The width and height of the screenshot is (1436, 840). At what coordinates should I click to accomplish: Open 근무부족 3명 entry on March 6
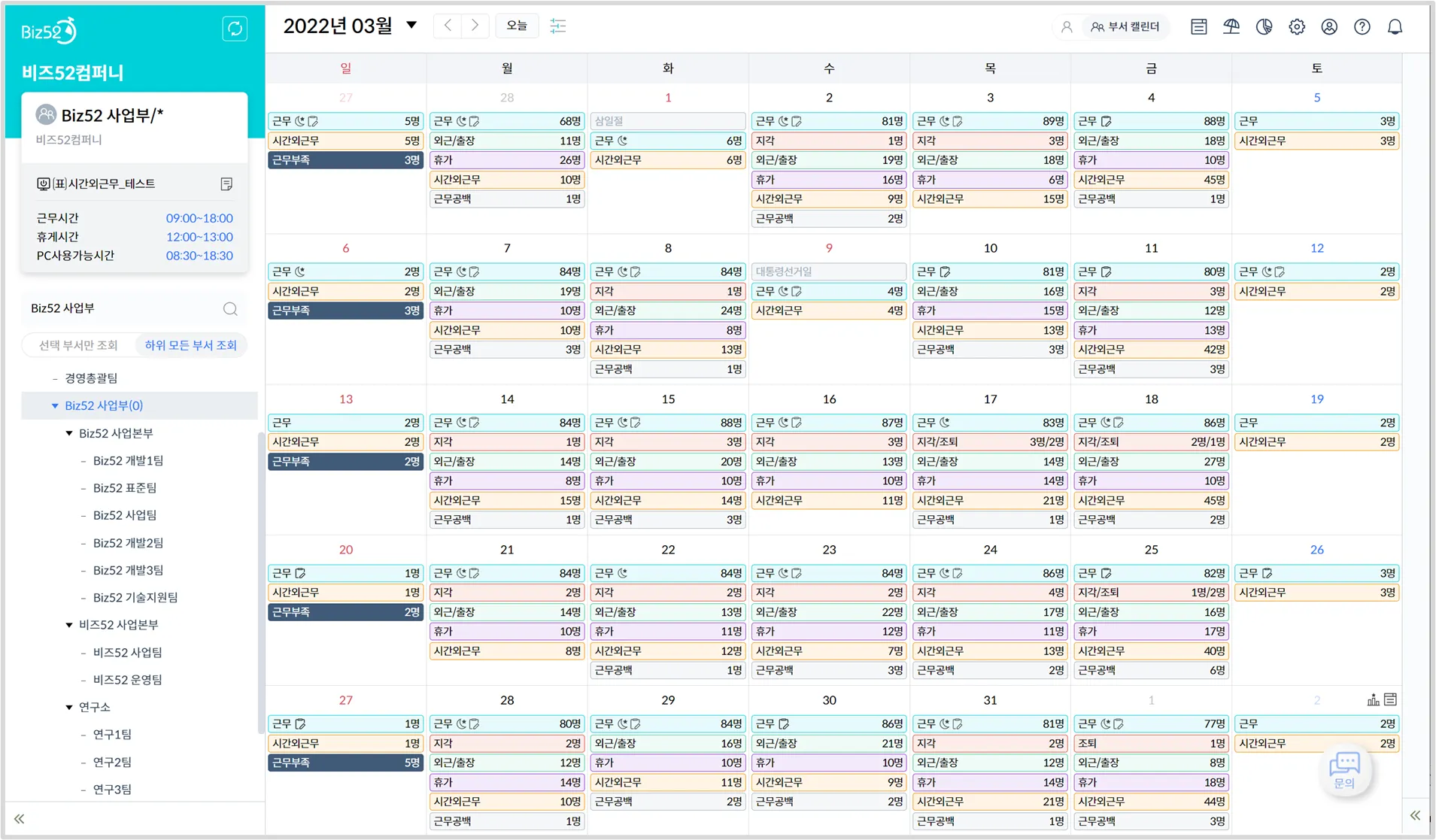(x=345, y=311)
